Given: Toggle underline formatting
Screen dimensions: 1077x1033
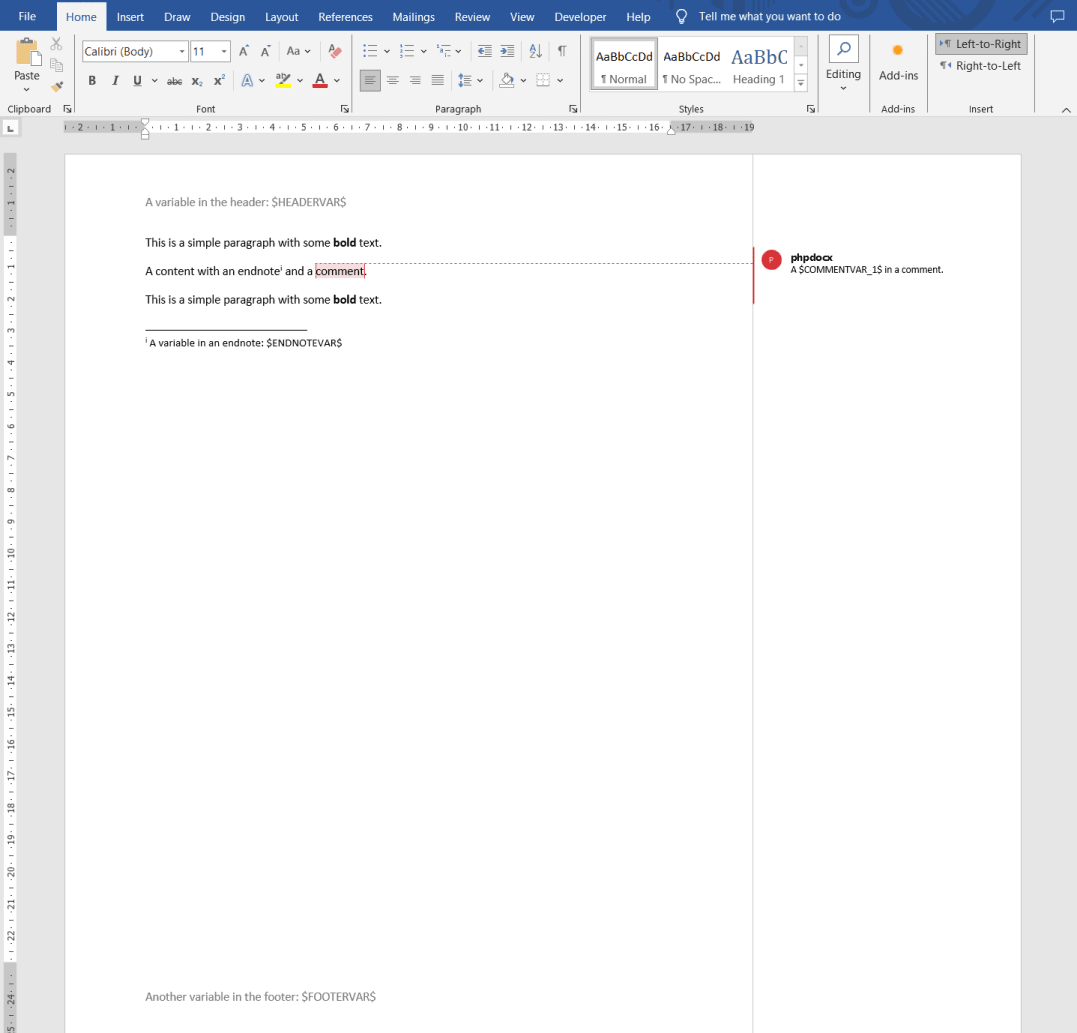Looking at the screenshot, I should click(137, 80).
